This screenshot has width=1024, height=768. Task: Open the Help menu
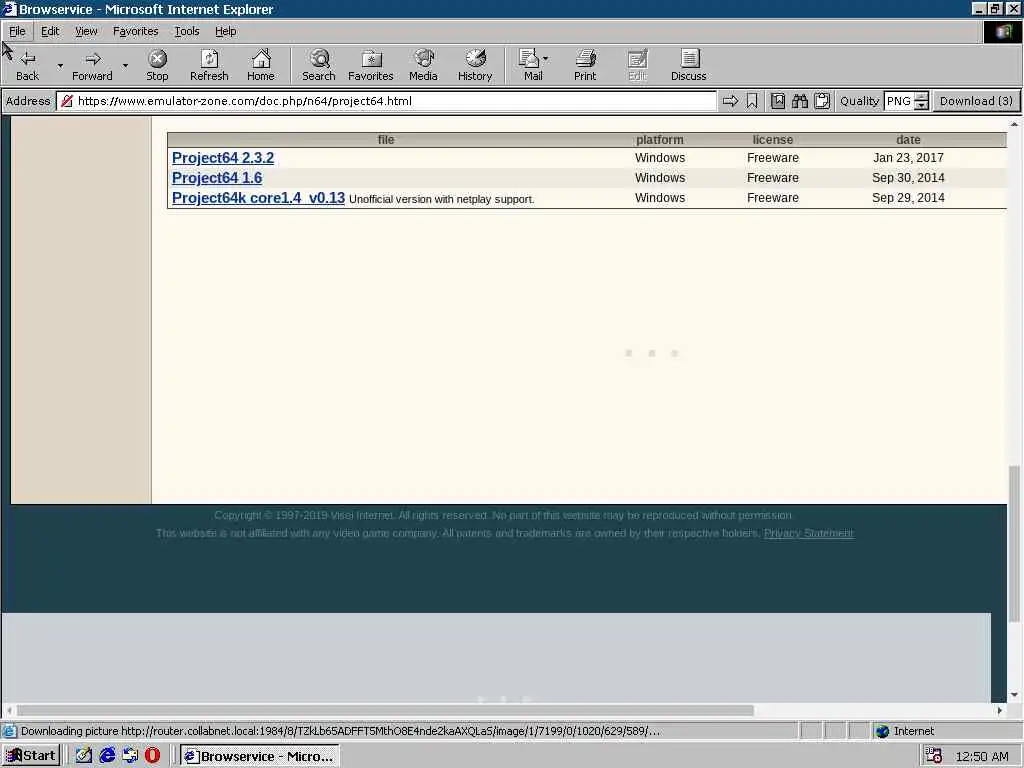point(225,31)
